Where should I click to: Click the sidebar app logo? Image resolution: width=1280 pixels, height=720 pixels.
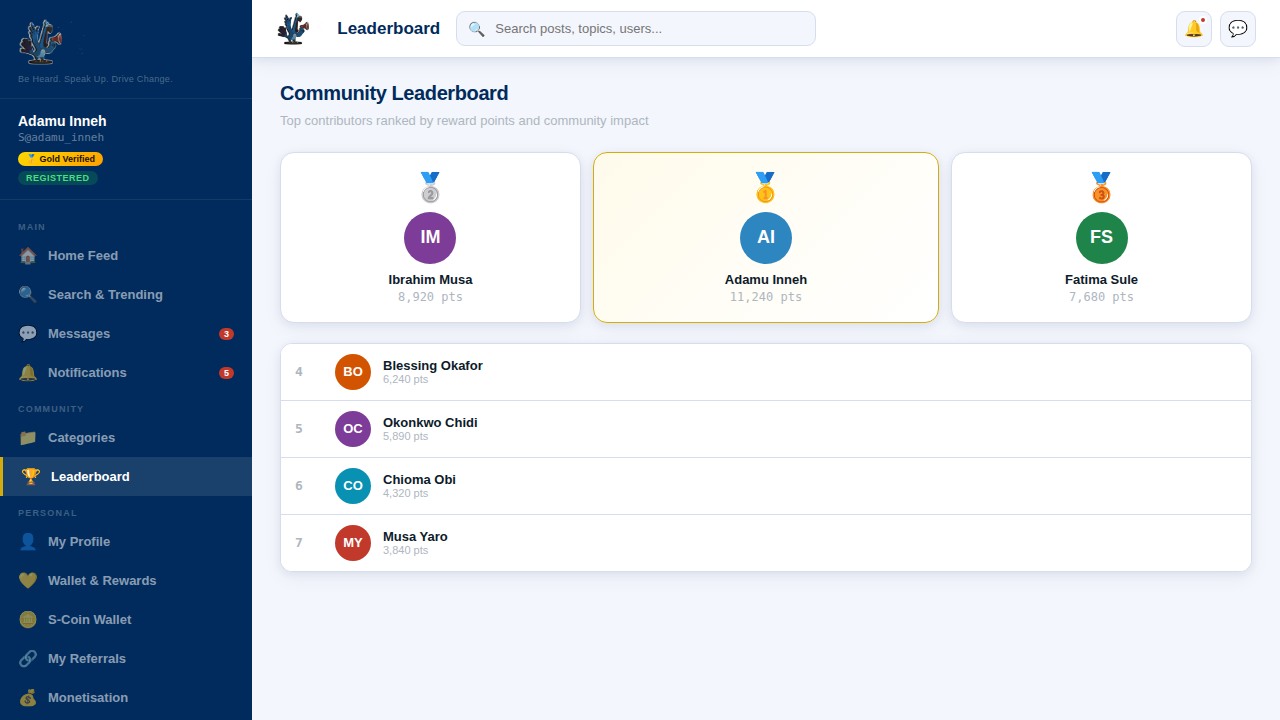[x=41, y=42]
